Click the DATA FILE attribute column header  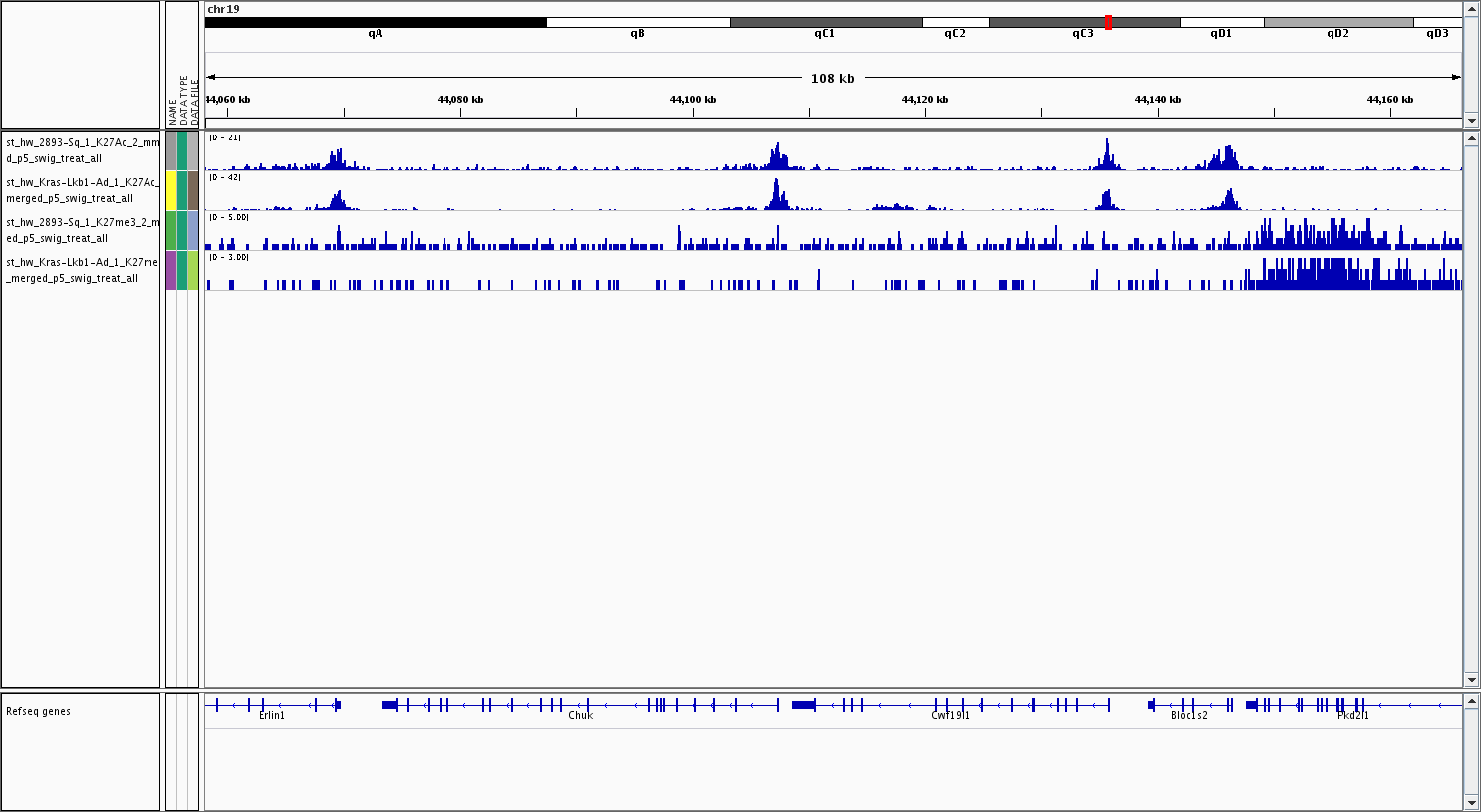[x=195, y=100]
